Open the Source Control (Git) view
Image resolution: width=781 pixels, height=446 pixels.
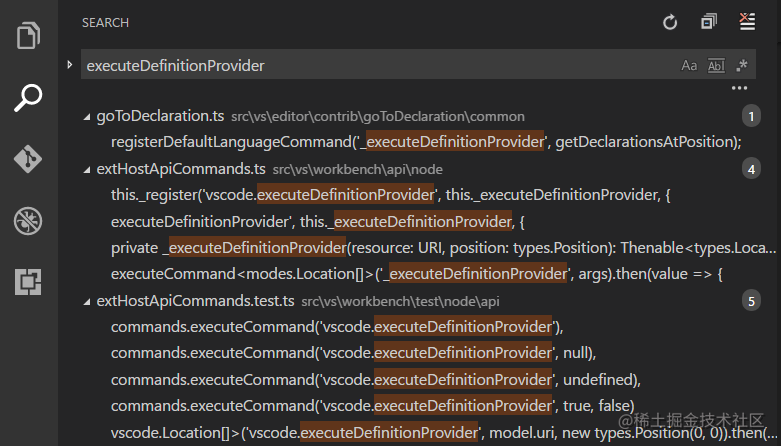[28, 159]
